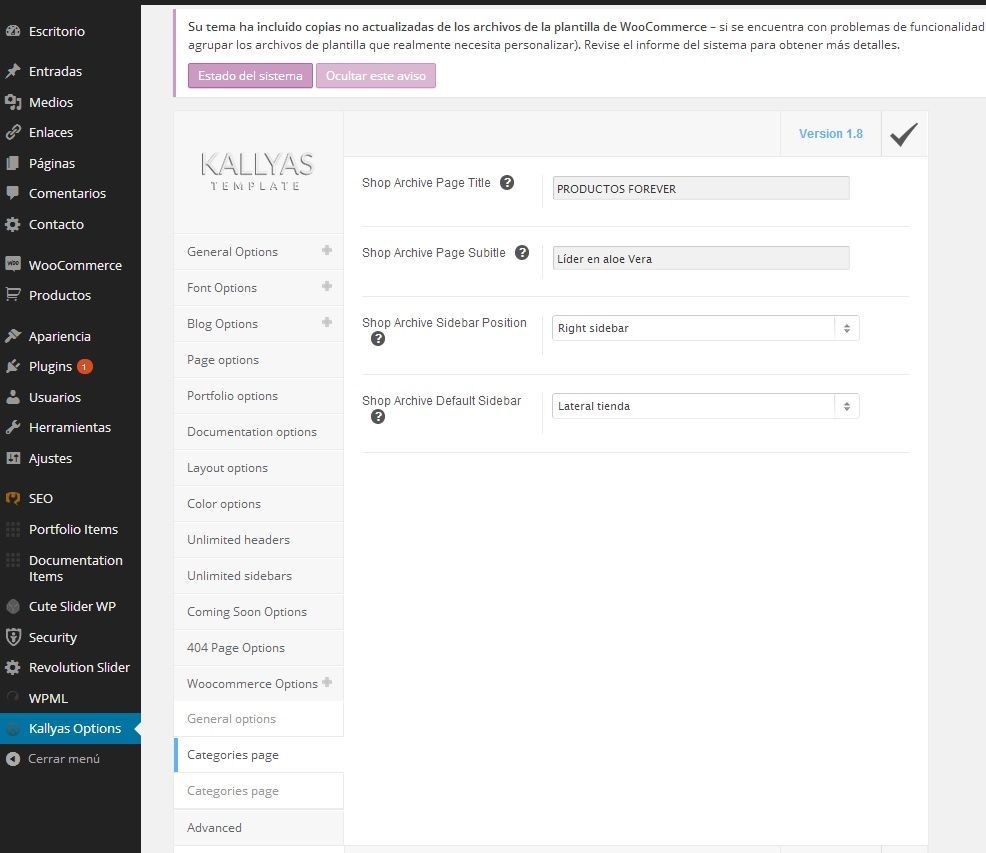Open Shop Archive Sidebar Position dropdown
Screen dimensions: 986x853
tap(706, 328)
